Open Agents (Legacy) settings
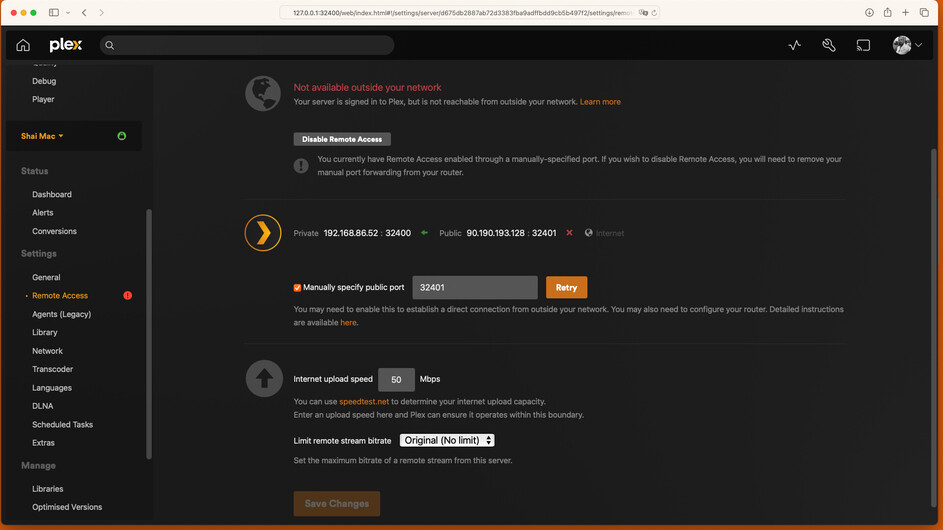Image resolution: width=943 pixels, height=530 pixels. pos(61,314)
